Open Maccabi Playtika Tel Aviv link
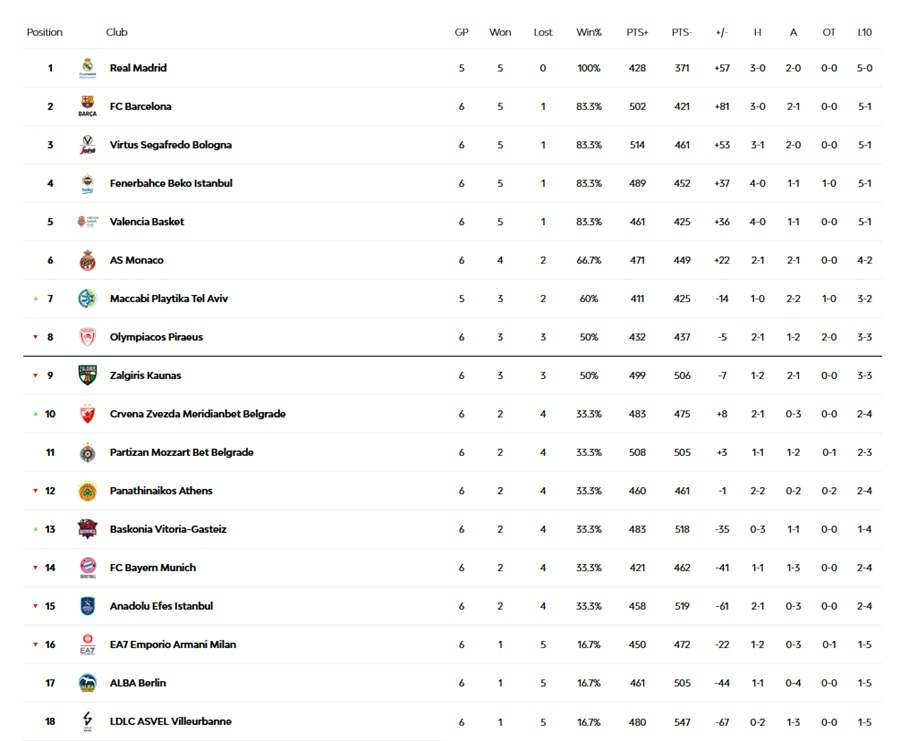The image size is (900, 741). tap(169, 299)
